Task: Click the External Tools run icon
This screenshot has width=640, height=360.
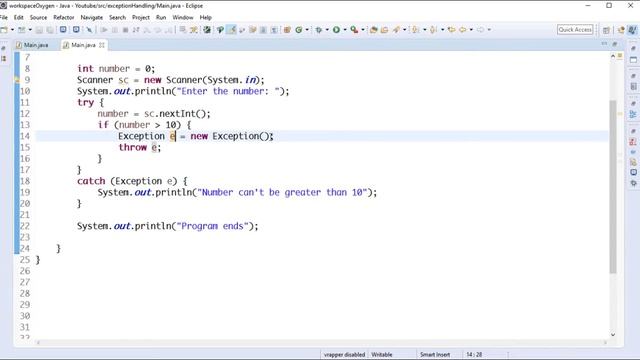Action: pos(354,30)
